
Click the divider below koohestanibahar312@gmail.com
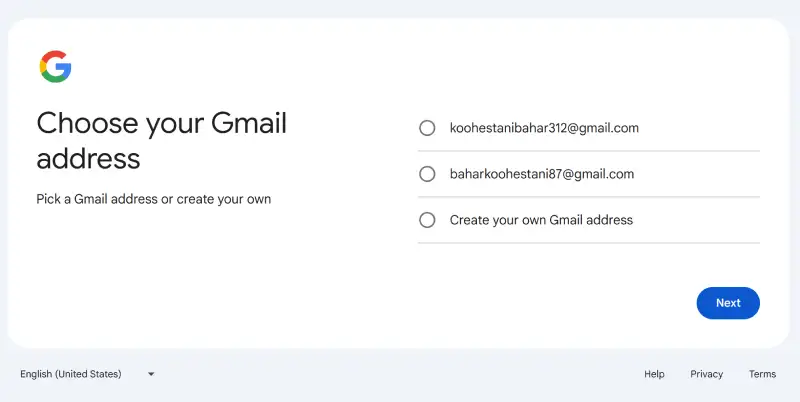coord(588,151)
